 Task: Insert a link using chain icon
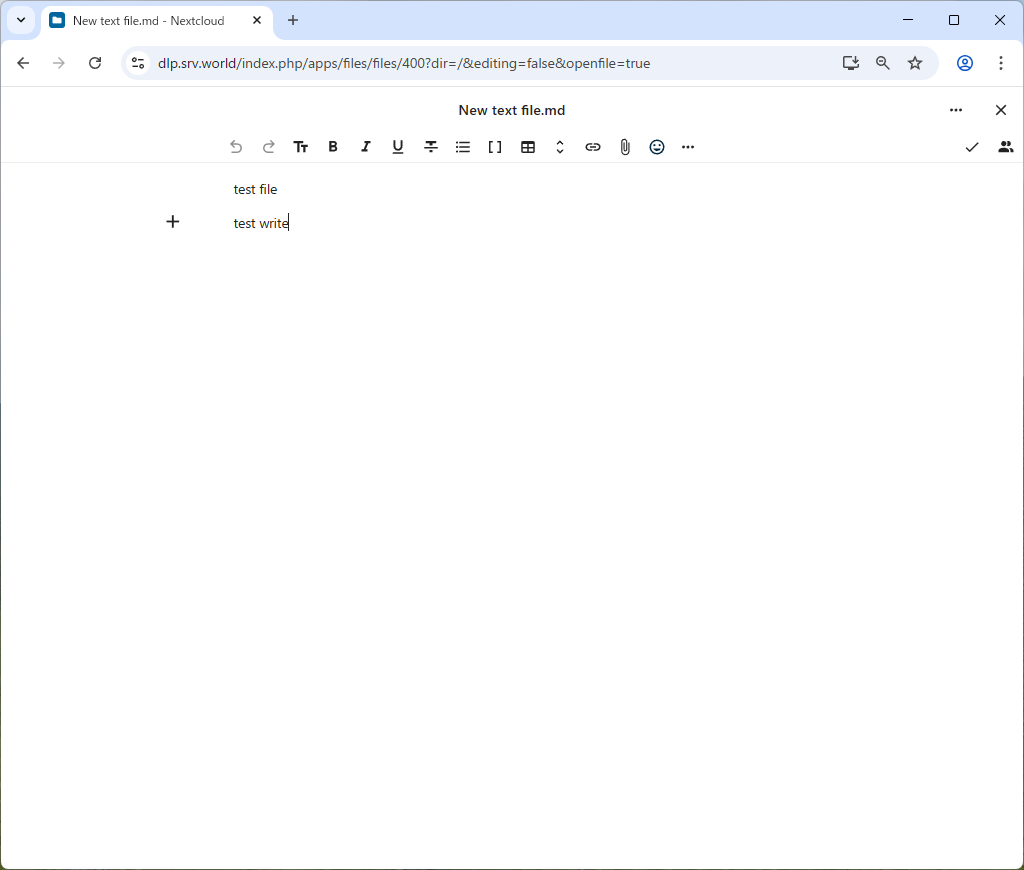(x=593, y=147)
